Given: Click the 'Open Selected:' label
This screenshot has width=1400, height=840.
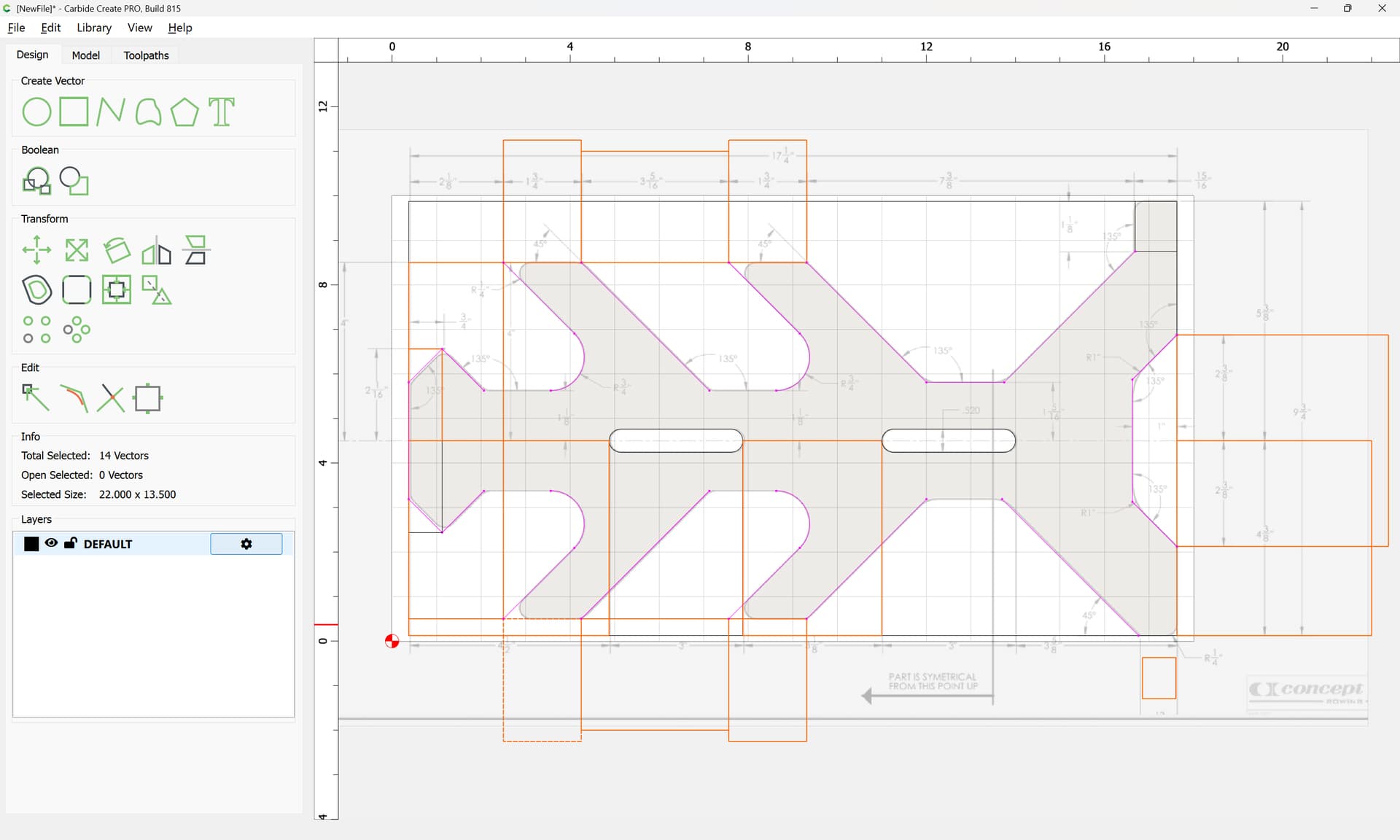Looking at the screenshot, I should click(x=57, y=475).
